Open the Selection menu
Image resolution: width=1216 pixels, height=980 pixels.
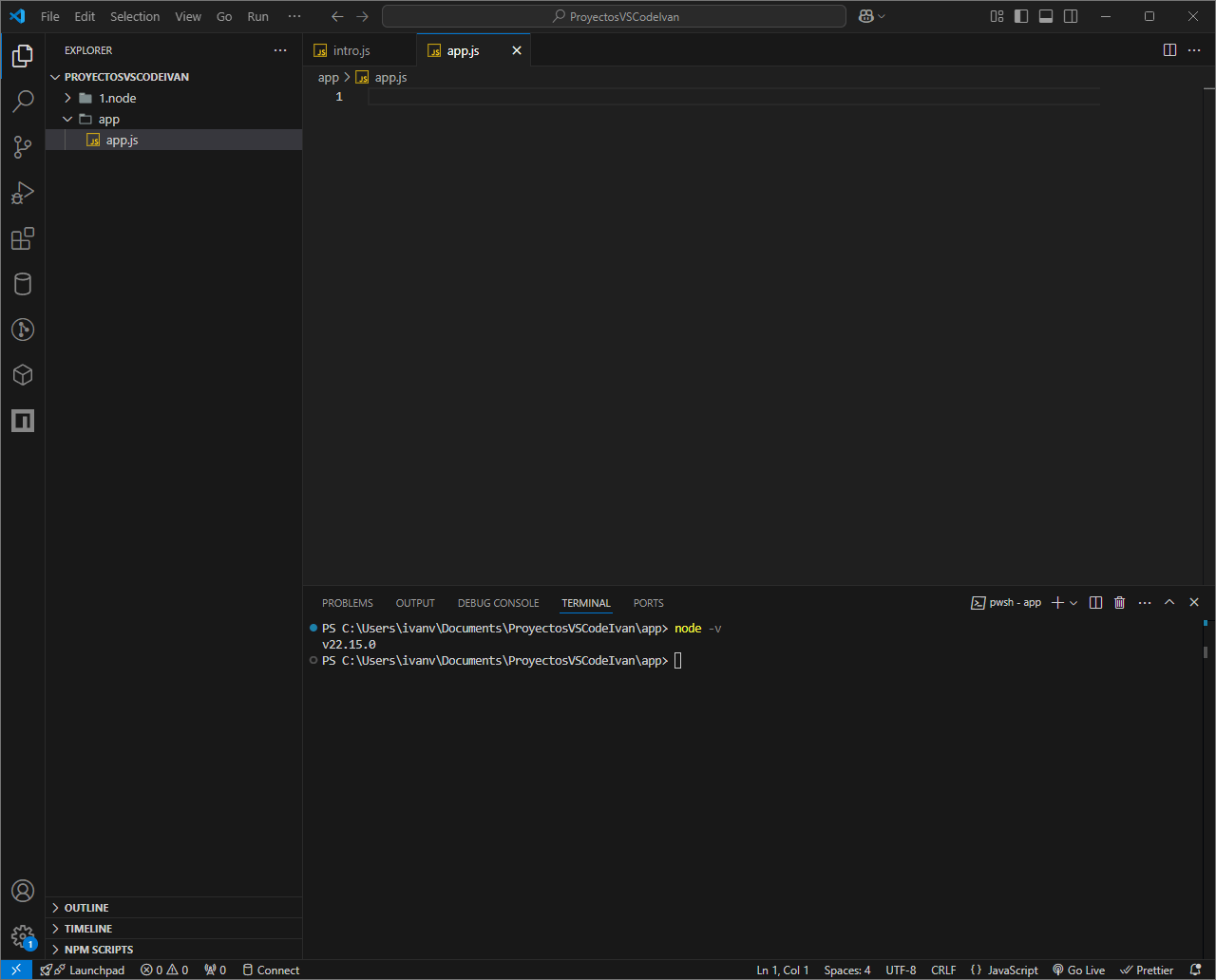pyautogui.click(x=135, y=16)
